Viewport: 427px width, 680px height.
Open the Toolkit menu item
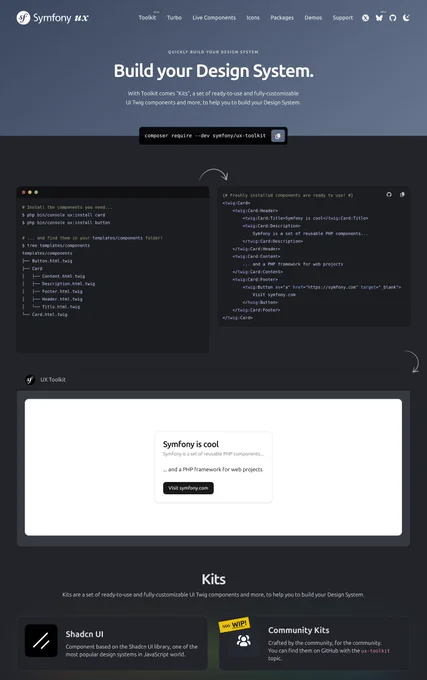pyautogui.click(x=147, y=18)
